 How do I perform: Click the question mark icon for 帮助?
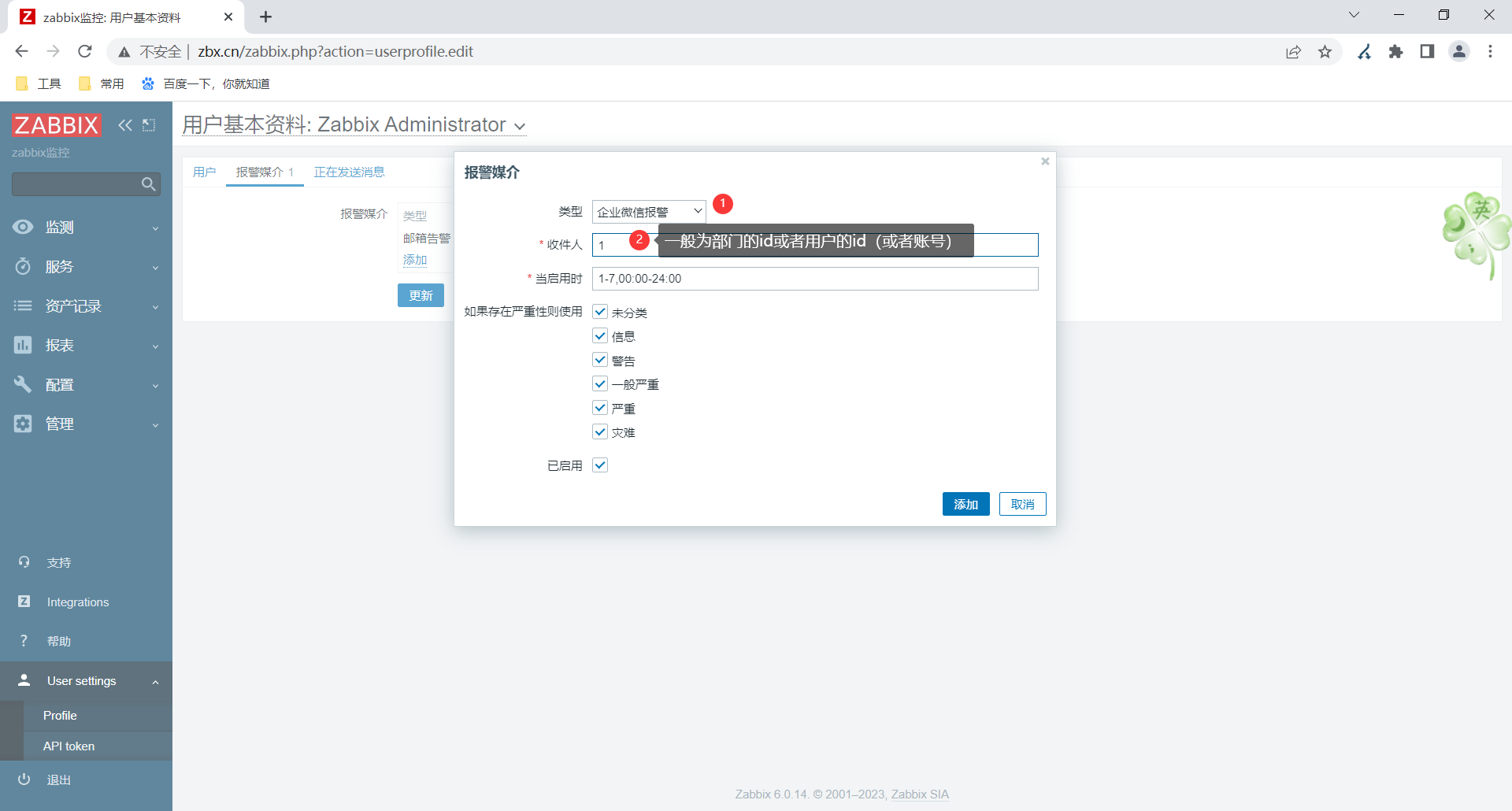pyautogui.click(x=24, y=641)
